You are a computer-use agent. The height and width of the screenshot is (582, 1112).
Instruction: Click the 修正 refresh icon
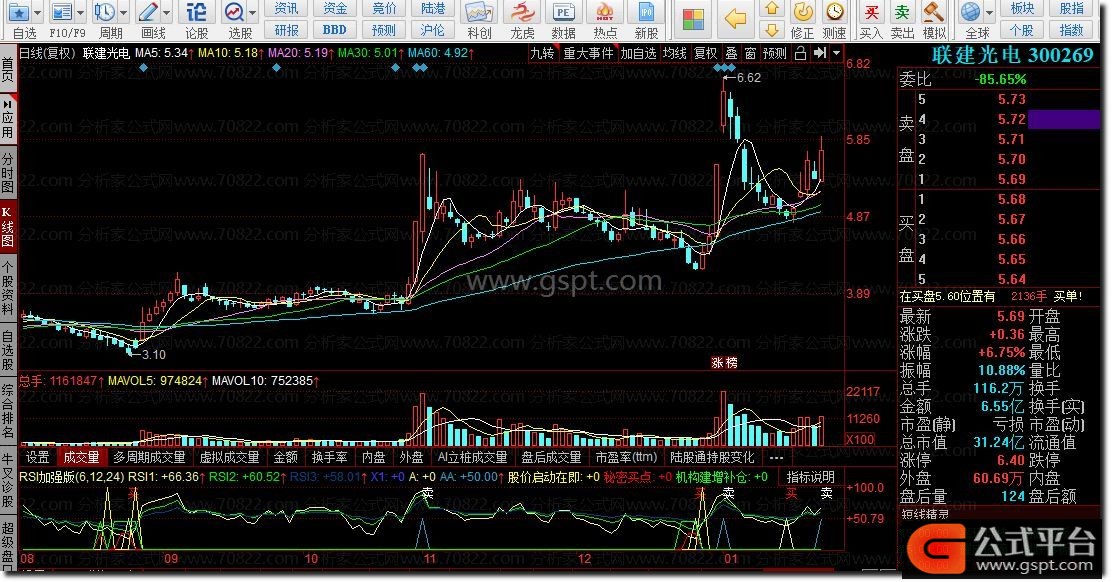(803, 12)
